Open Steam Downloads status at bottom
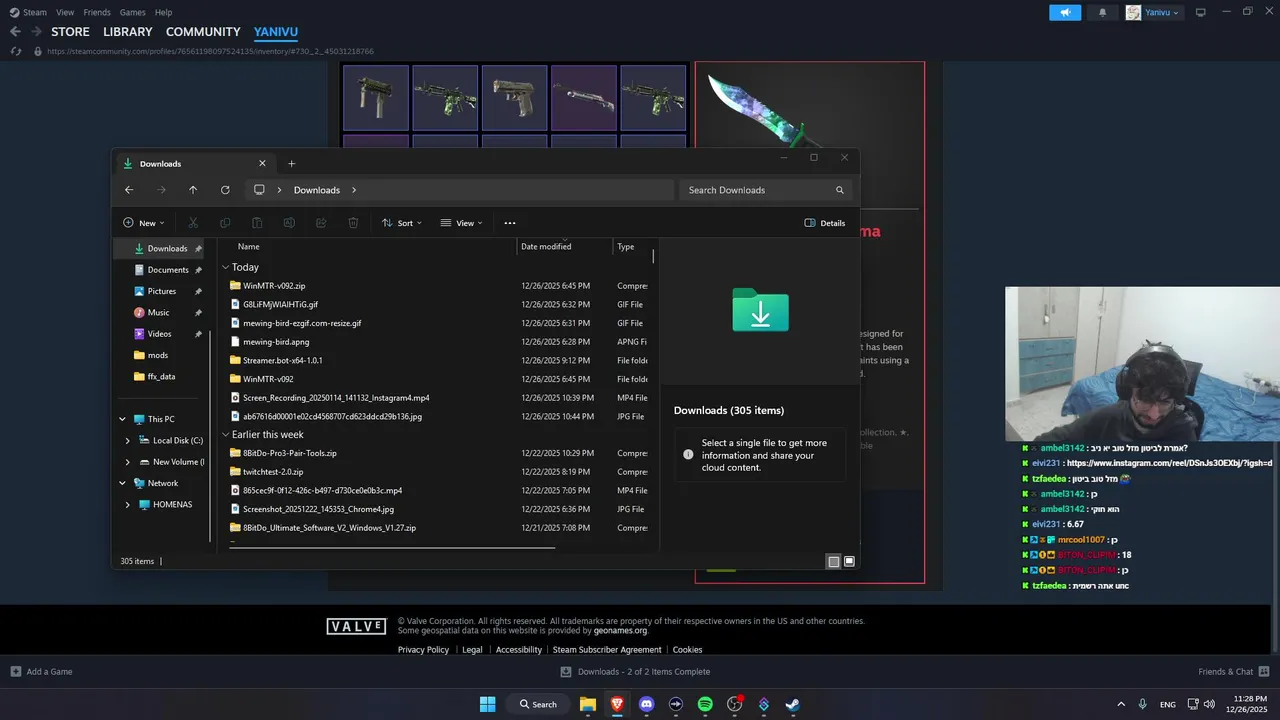Screen dimensions: 1280x720 click(x=635, y=672)
